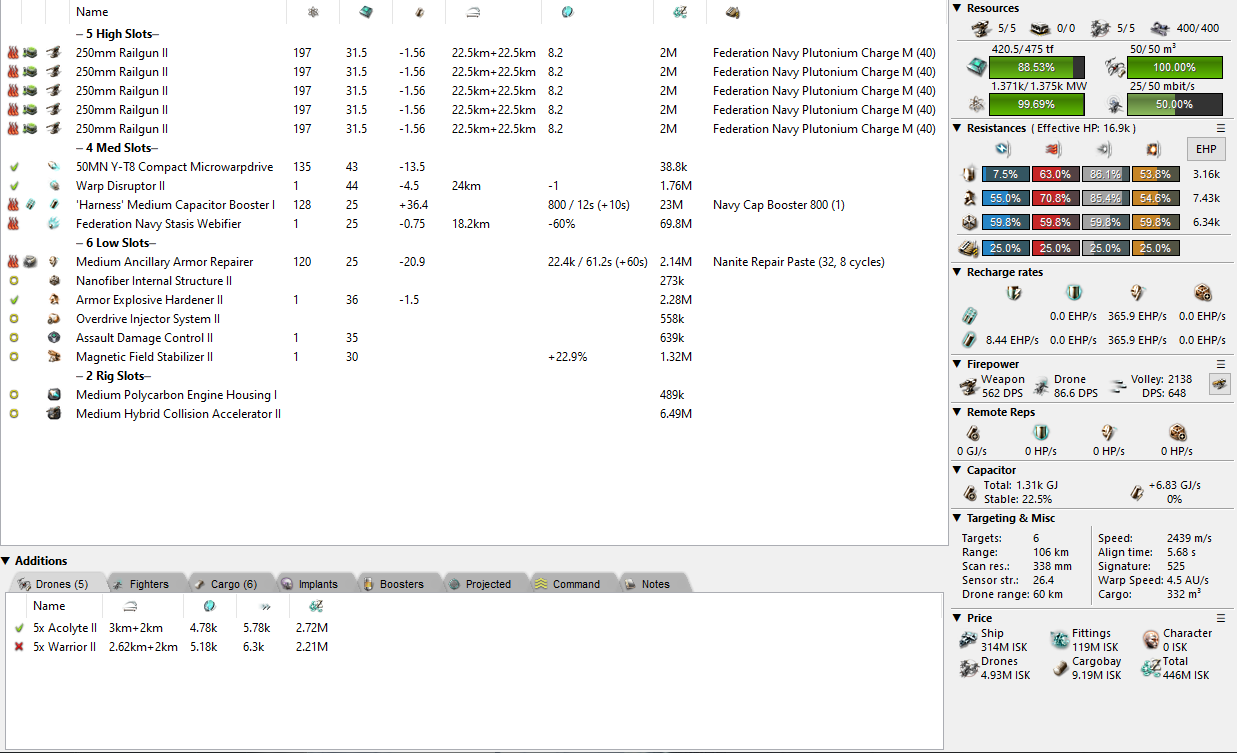Image resolution: width=1237 pixels, height=753 pixels.
Task: Click the capacitor usage column header icon
Action: pyautogui.click(x=418, y=12)
